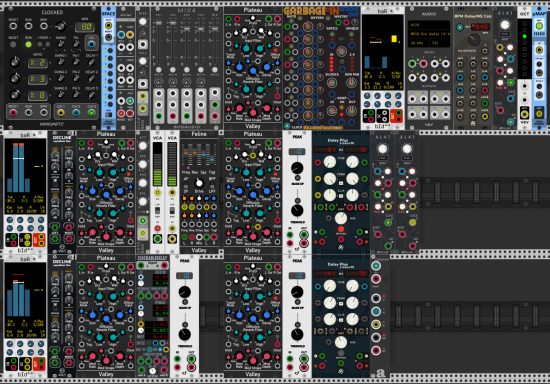
Task: Toggle Feline's BPF/LPF switch
Action: point(212,185)
